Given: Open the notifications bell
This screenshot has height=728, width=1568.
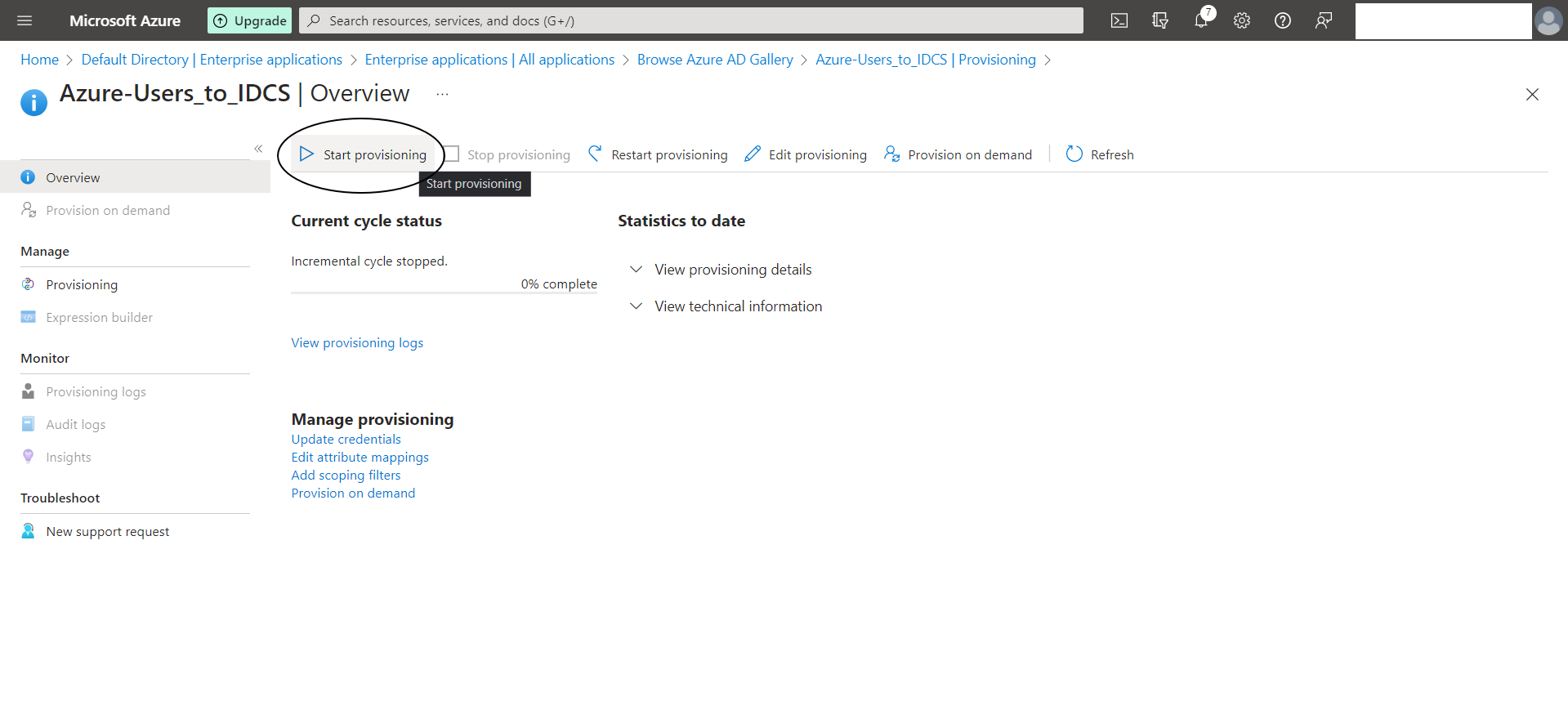Looking at the screenshot, I should tap(1201, 20).
